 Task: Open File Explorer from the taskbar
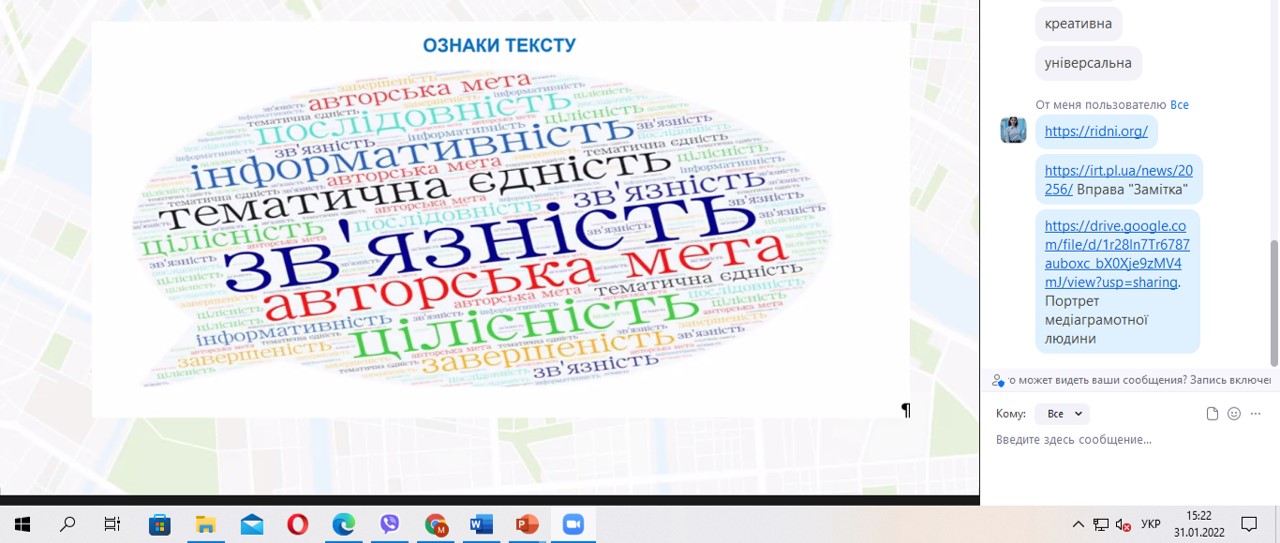pyautogui.click(x=205, y=524)
